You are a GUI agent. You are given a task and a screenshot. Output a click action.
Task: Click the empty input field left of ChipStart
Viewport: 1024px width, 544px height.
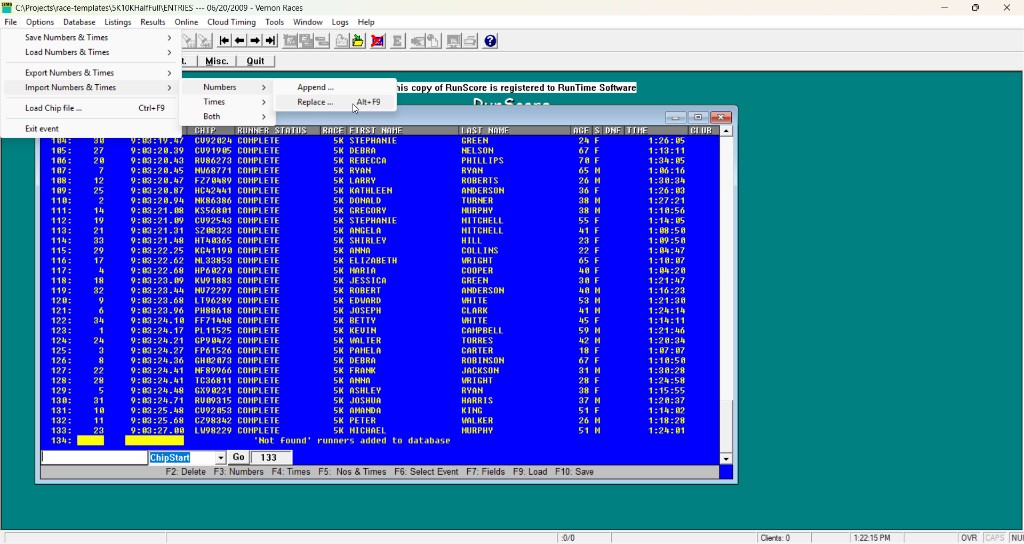click(95, 458)
